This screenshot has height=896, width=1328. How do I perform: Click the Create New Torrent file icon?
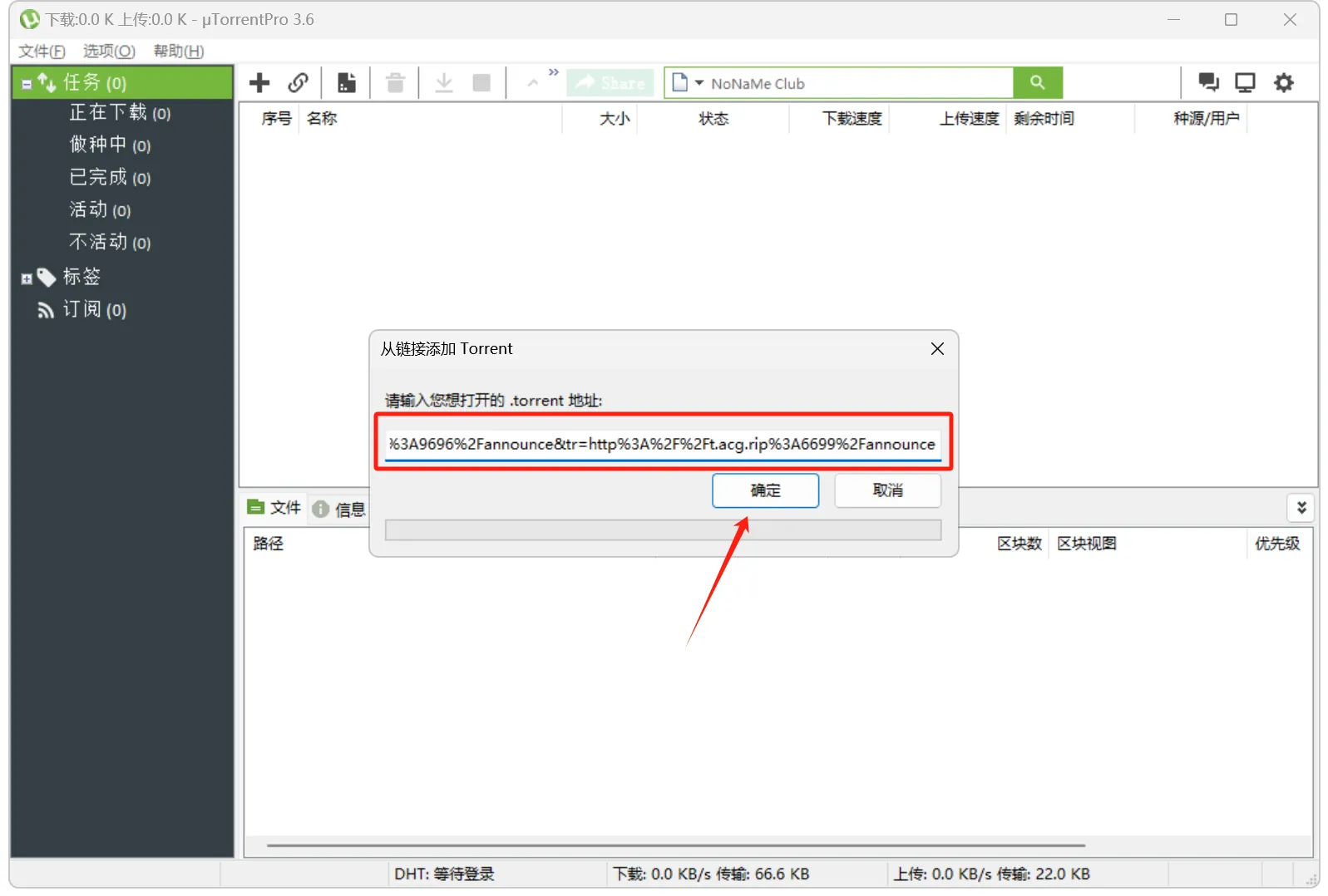(x=346, y=83)
